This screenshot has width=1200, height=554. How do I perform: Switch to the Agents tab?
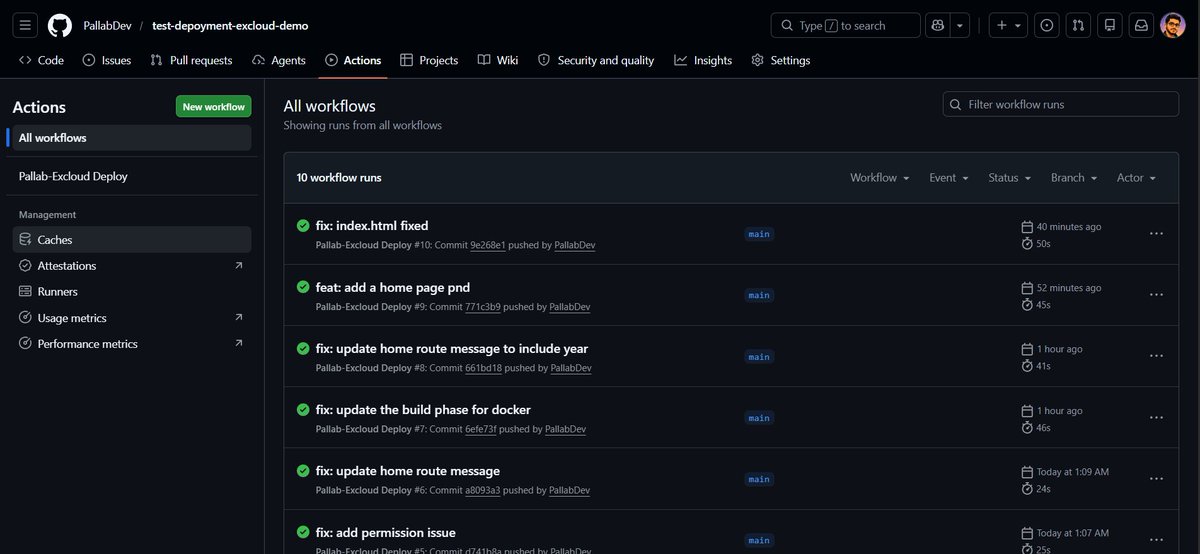pyautogui.click(x=279, y=60)
